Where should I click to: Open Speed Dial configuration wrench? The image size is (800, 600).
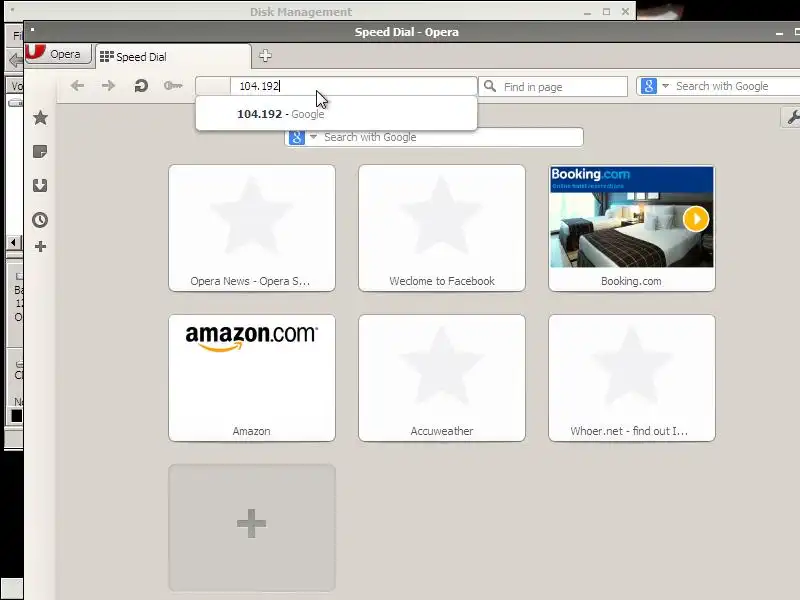[x=793, y=118]
